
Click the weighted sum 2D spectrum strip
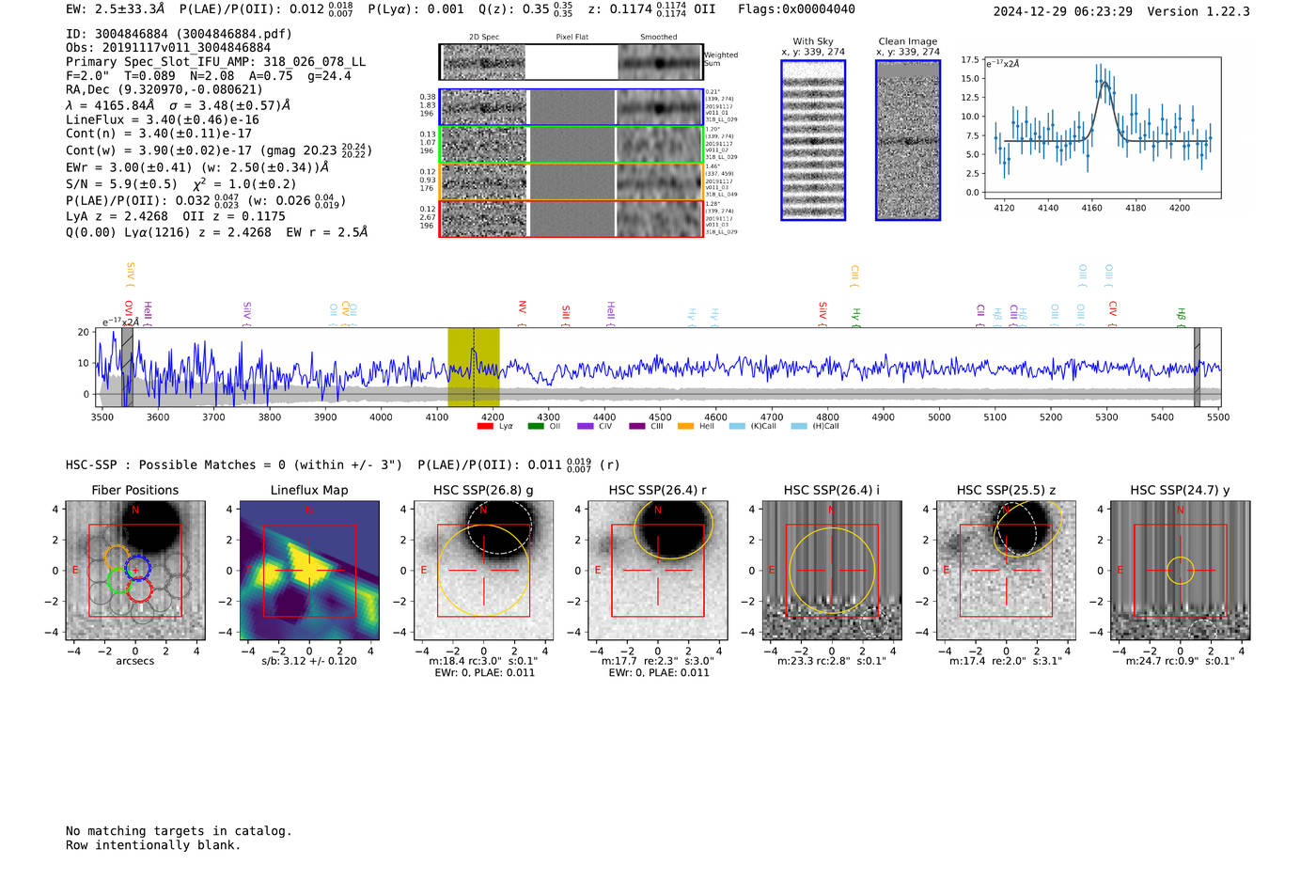pos(571,62)
